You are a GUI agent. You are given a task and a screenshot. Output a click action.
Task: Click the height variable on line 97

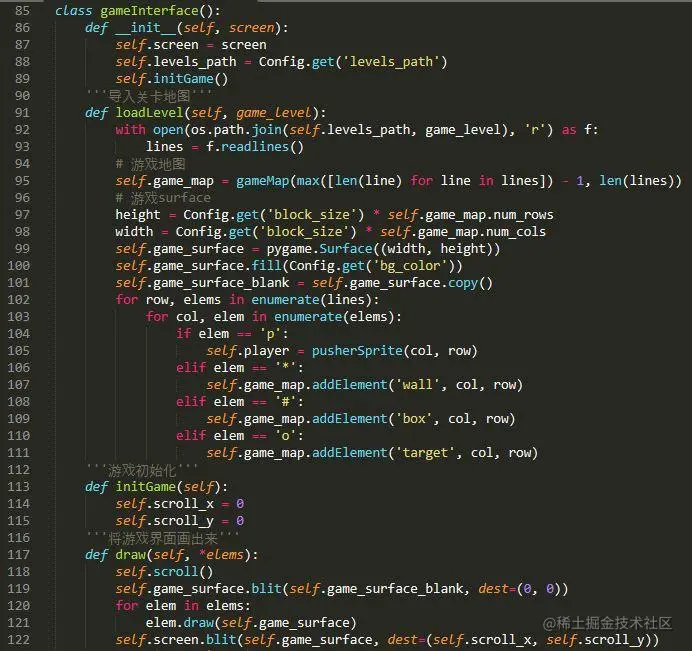(138, 215)
